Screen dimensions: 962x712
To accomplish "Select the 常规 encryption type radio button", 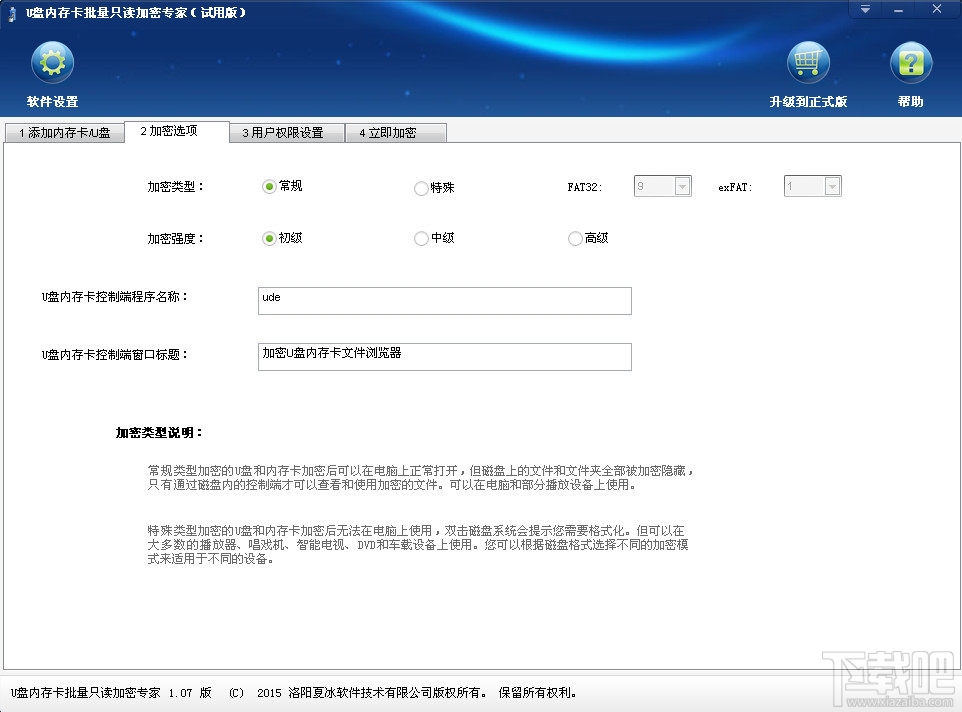I will [268, 187].
